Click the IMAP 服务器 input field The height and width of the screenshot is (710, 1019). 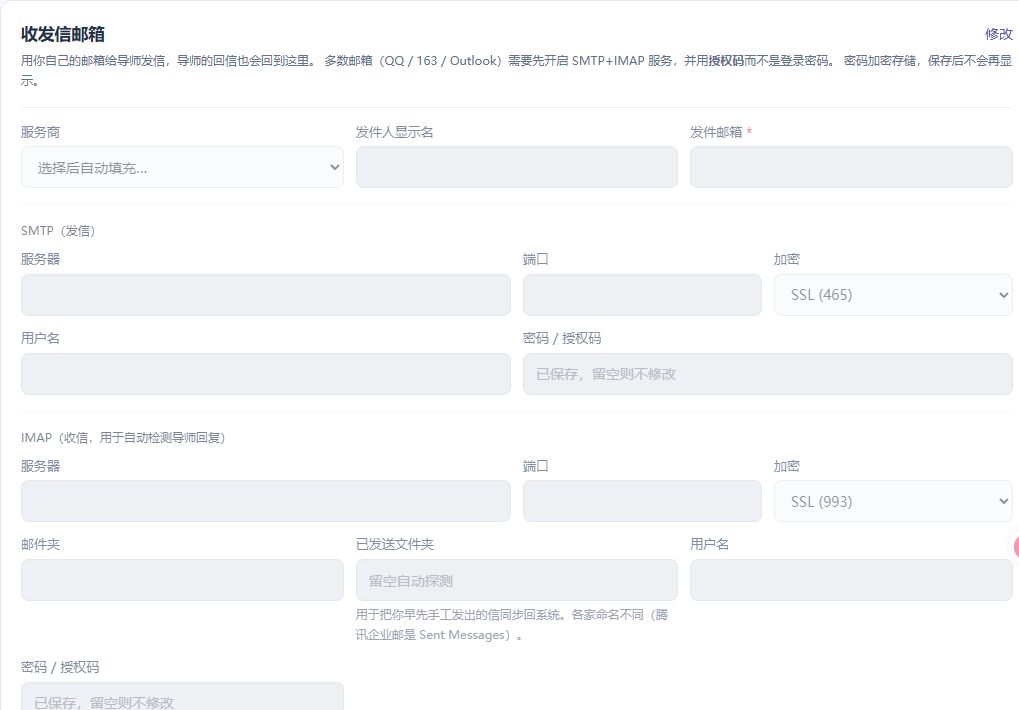(x=266, y=501)
